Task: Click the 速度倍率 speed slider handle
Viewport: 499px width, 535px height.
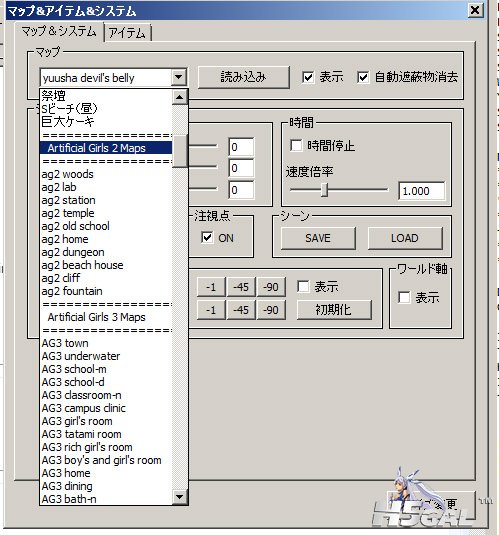Action: (x=325, y=190)
